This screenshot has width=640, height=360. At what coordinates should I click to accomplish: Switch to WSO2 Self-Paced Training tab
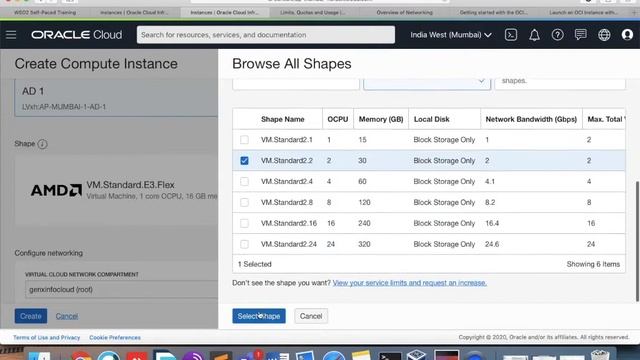[45, 13]
